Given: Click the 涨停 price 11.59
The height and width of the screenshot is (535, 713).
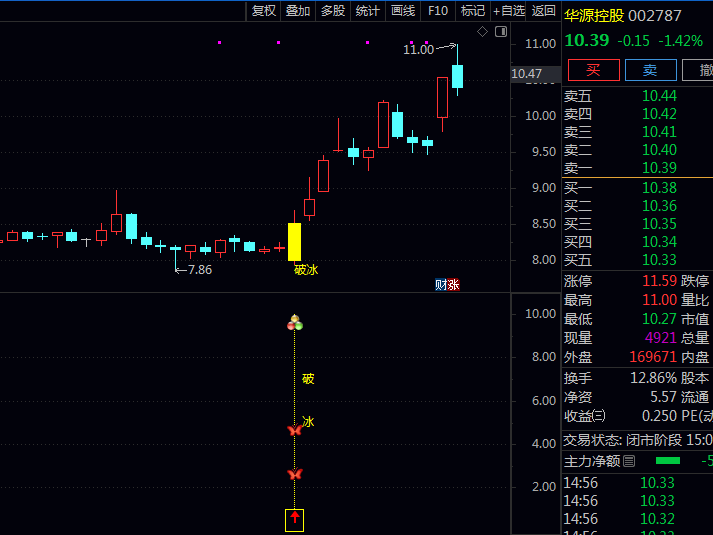Looking at the screenshot, I should (x=659, y=281).
